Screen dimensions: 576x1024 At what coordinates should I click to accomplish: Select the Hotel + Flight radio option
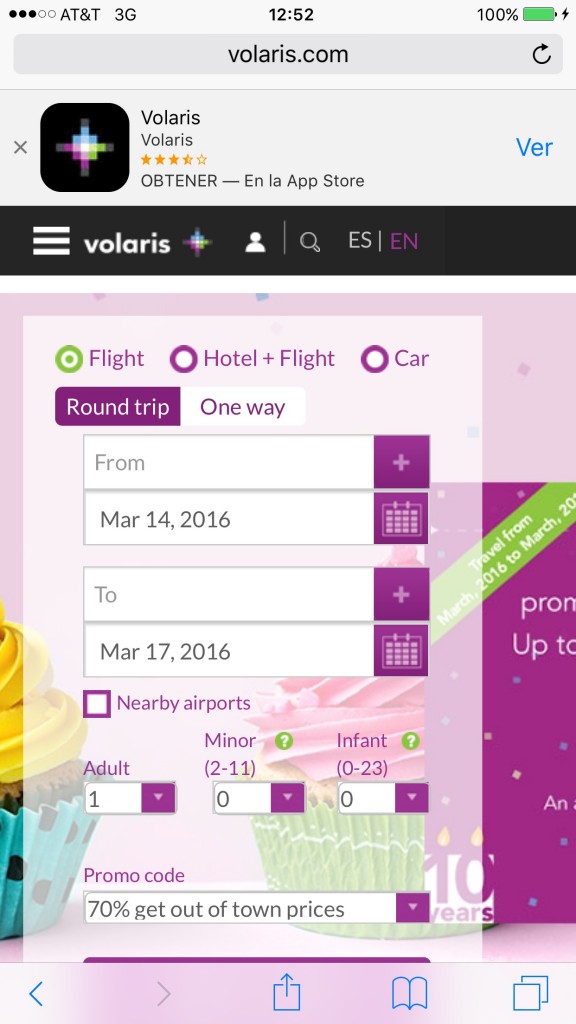[x=252, y=359]
